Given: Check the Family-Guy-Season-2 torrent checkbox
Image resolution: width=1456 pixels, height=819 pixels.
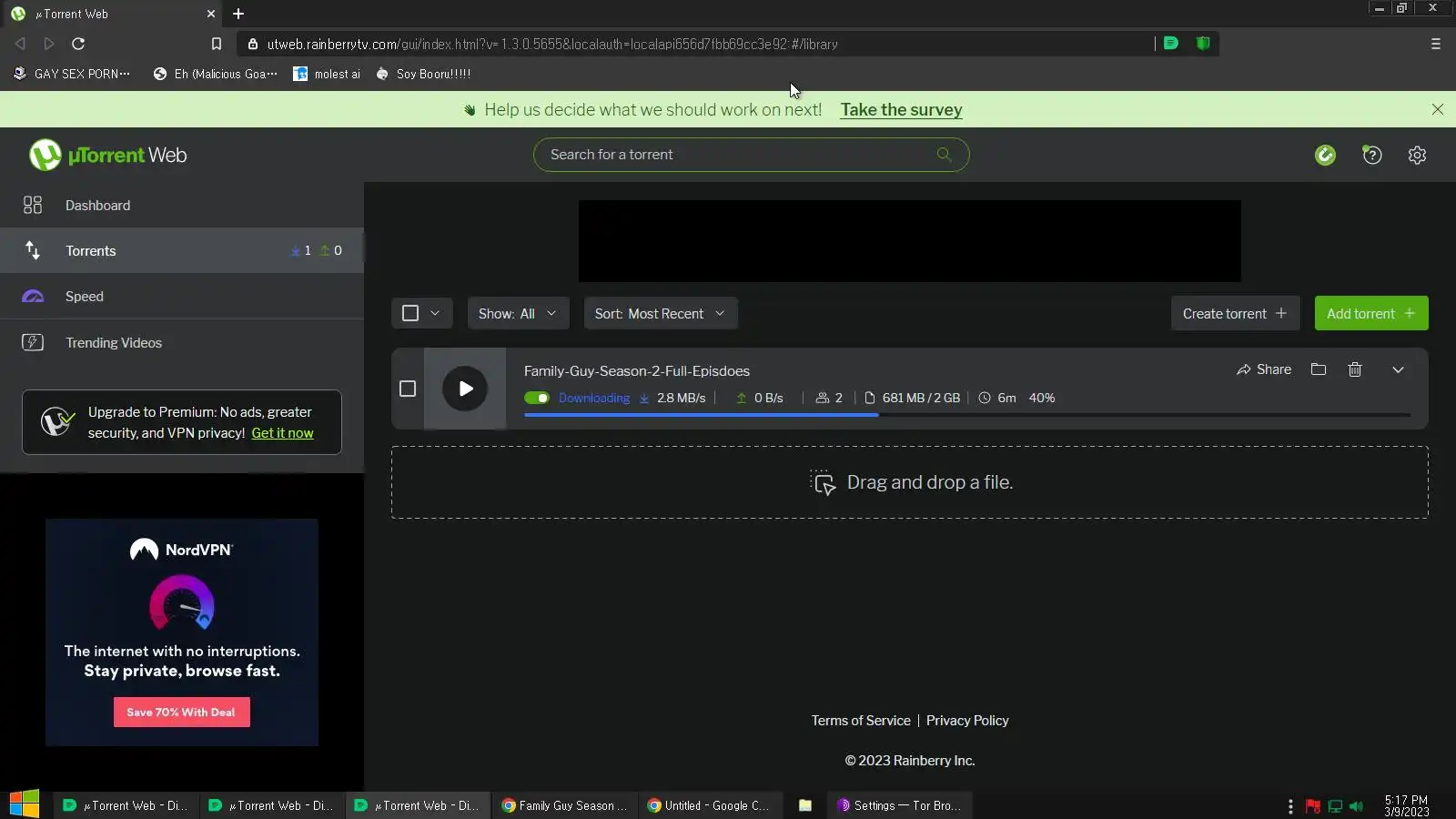Looking at the screenshot, I should coord(408,389).
